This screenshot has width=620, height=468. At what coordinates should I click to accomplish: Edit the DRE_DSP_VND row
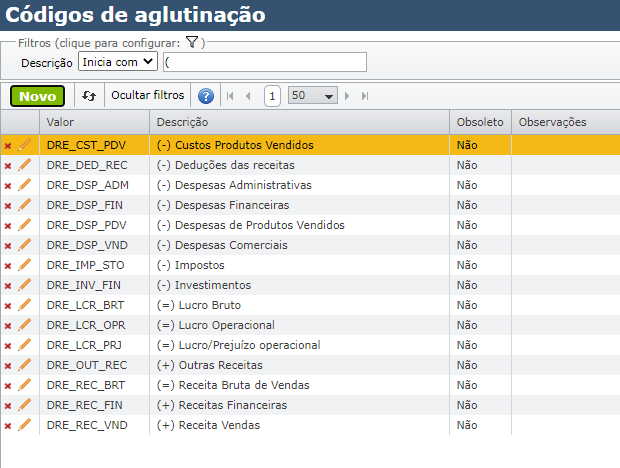point(25,245)
